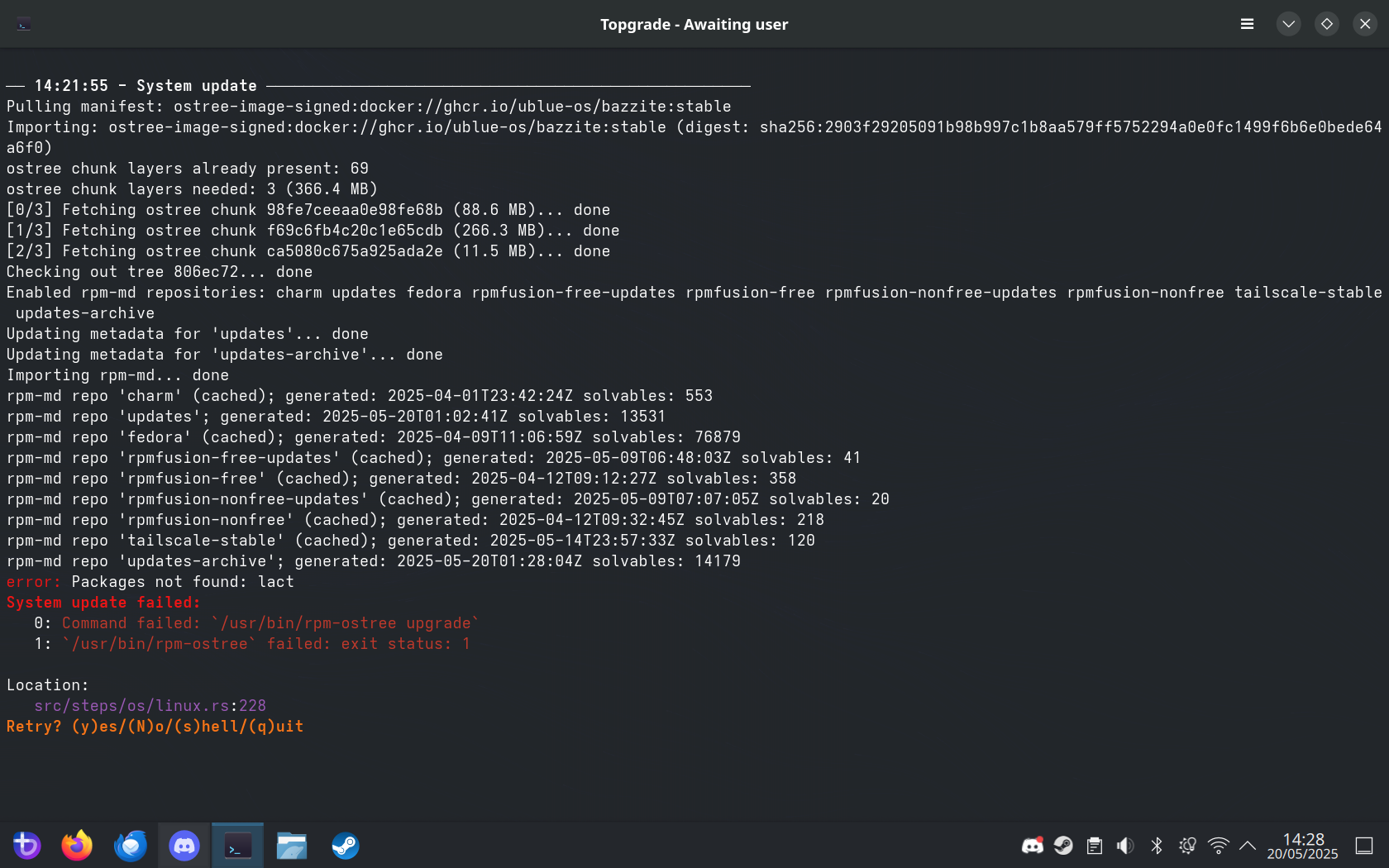1389x868 pixels.
Task: Click the 'System update failed:' message
Action: point(103,603)
